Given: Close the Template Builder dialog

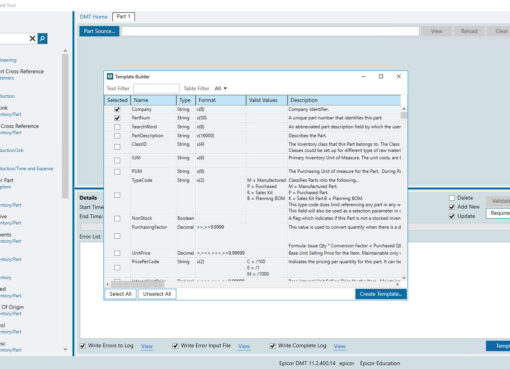Looking at the screenshot, I should pos(398,76).
